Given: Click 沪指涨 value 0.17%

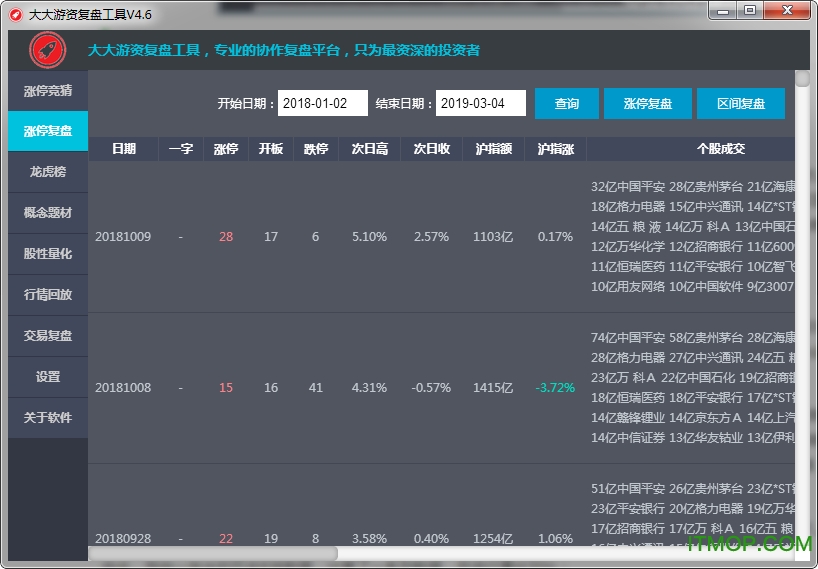Looking at the screenshot, I should 555,237.
